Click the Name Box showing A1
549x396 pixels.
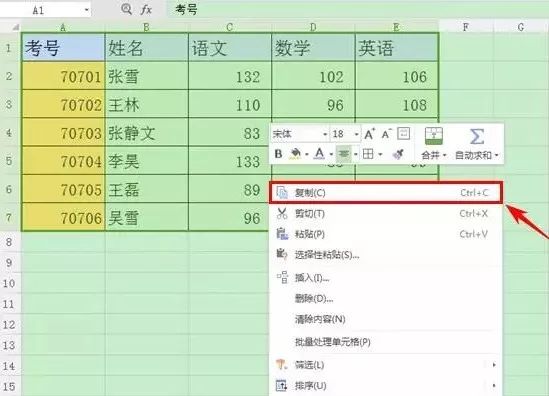45,10
